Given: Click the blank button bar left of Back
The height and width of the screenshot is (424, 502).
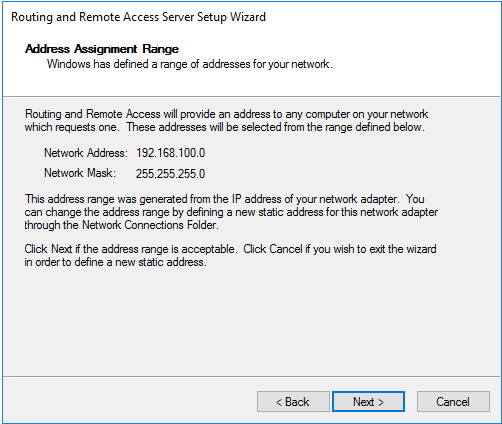Looking at the screenshot, I should 130,402.
